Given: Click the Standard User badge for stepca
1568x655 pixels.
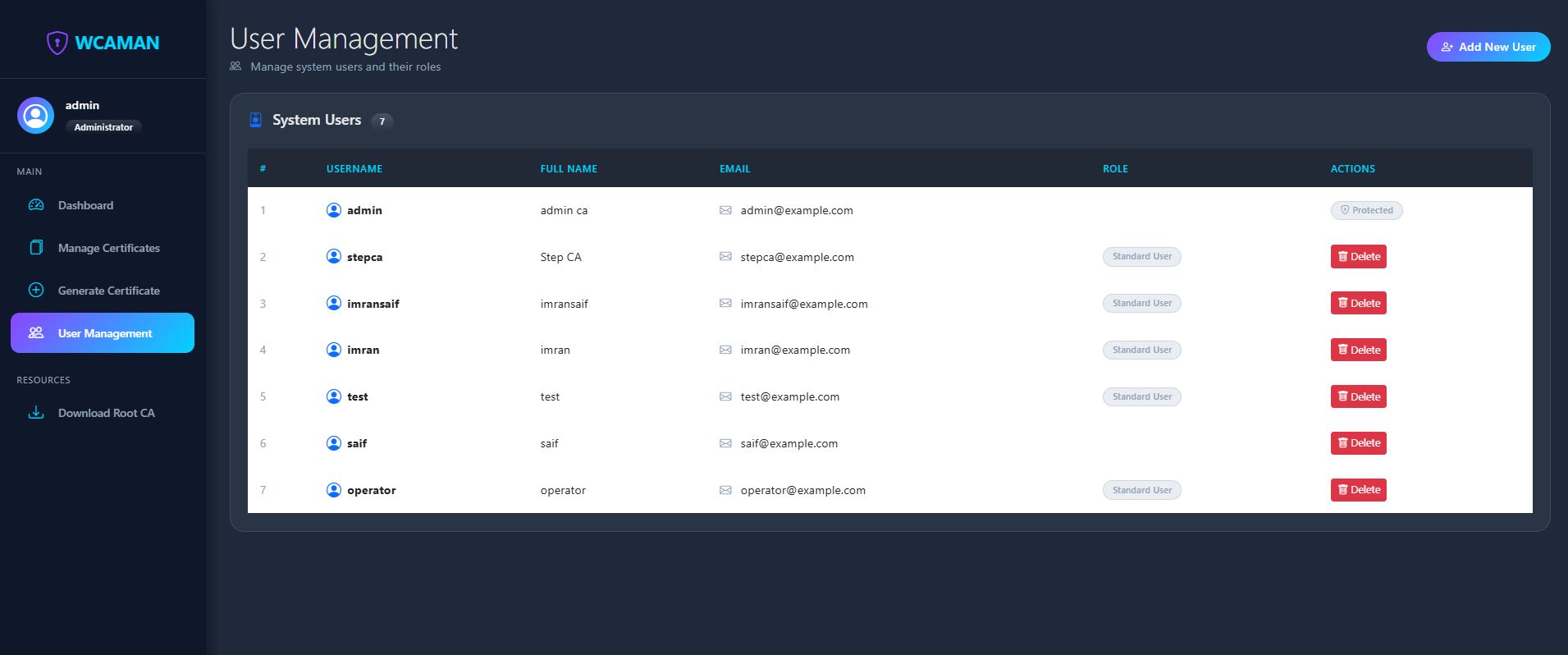Looking at the screenshot, I should pos(1141,256).
